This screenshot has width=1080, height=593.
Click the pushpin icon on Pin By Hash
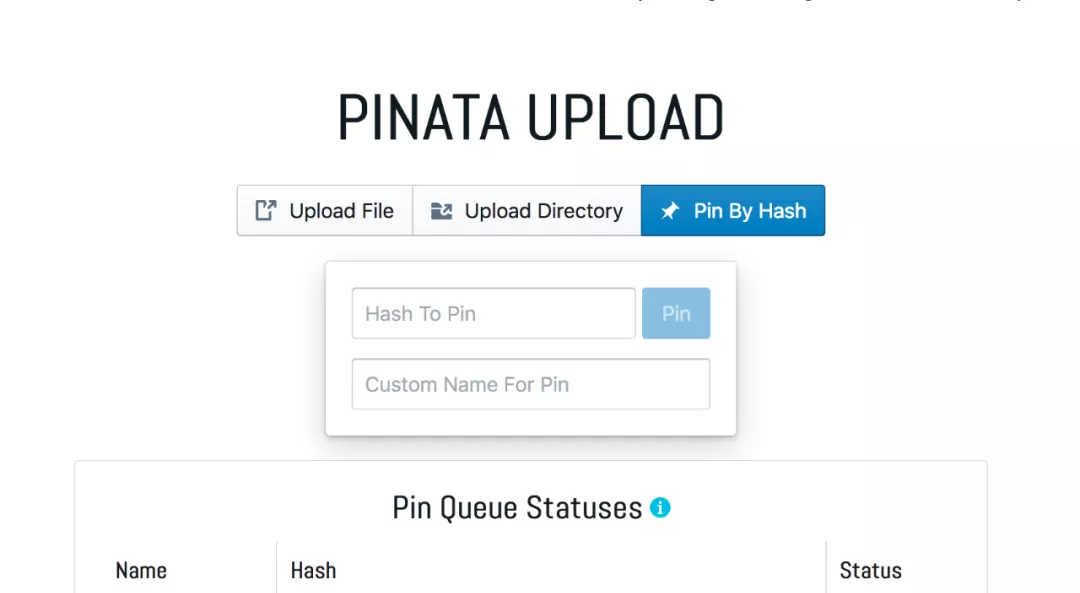click(x=670, y=211)
